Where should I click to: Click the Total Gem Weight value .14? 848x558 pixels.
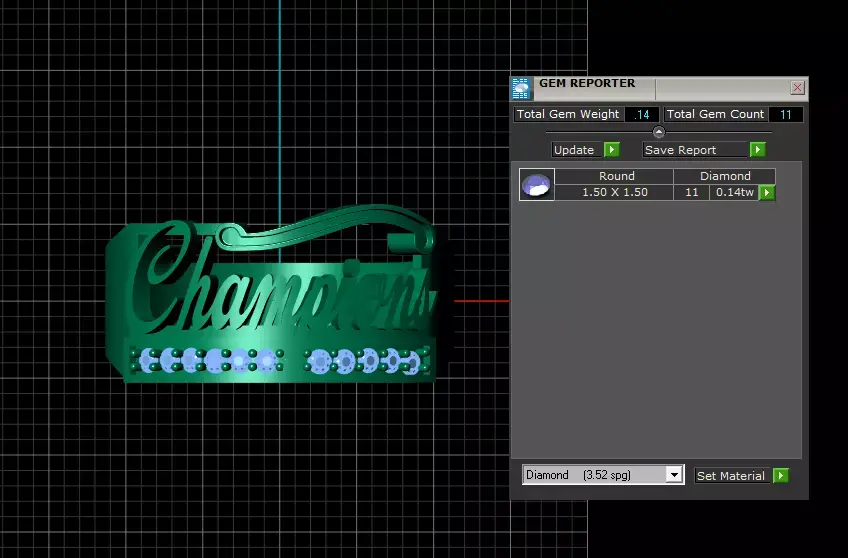642,115
